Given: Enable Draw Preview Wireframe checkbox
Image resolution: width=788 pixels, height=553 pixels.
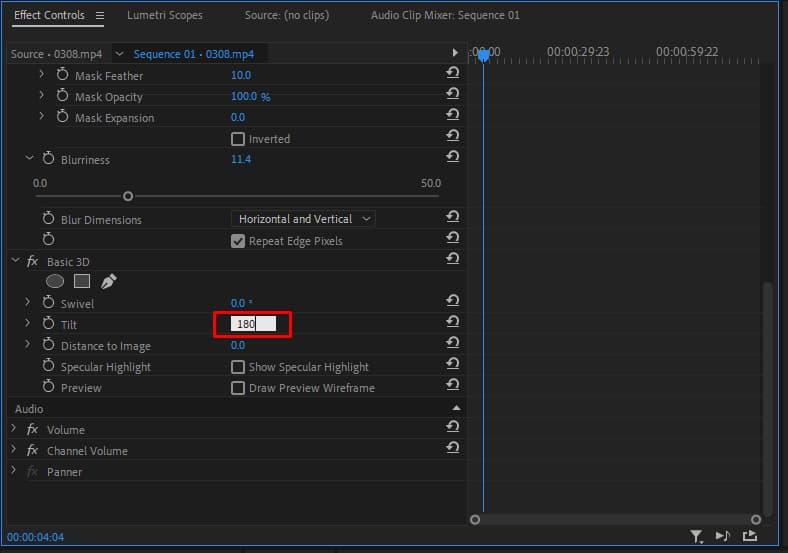Looking at the screenshot, I should 238,388.
